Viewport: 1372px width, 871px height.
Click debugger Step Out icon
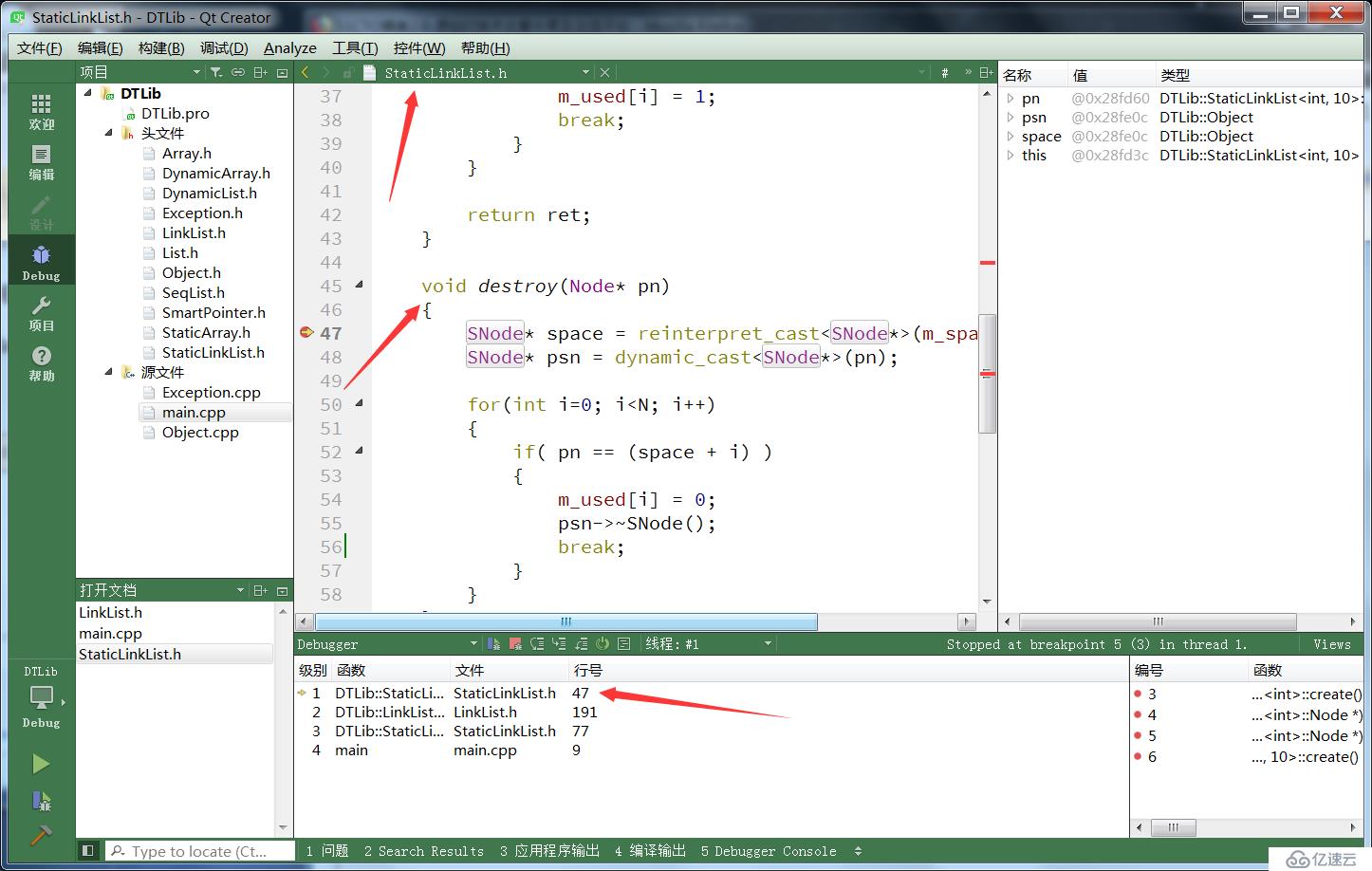pos(581,644)
